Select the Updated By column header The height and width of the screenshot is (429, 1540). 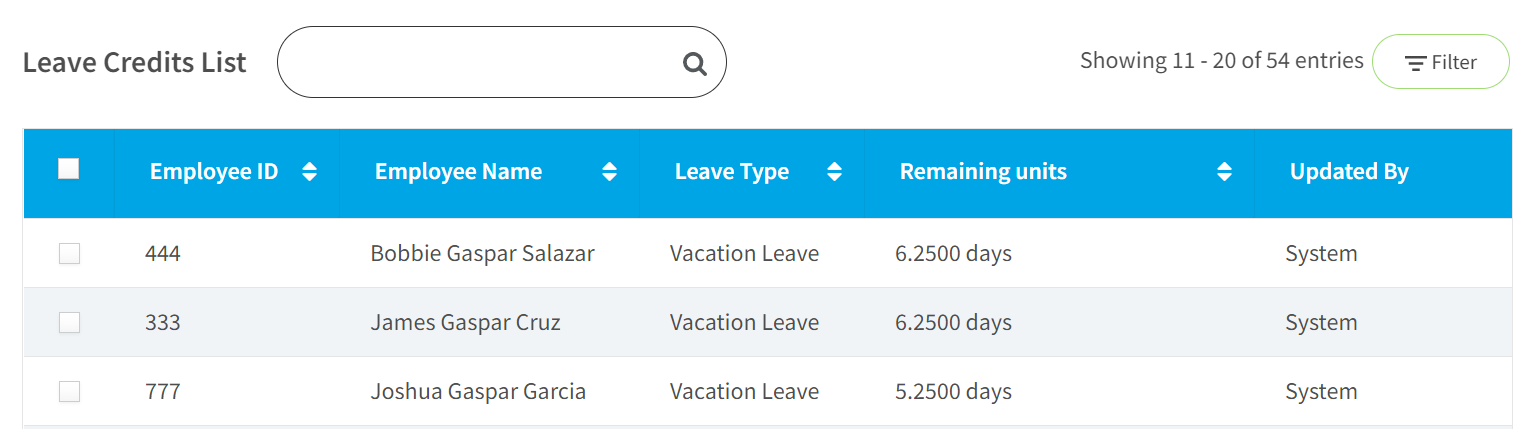(x=1349, y=172)
